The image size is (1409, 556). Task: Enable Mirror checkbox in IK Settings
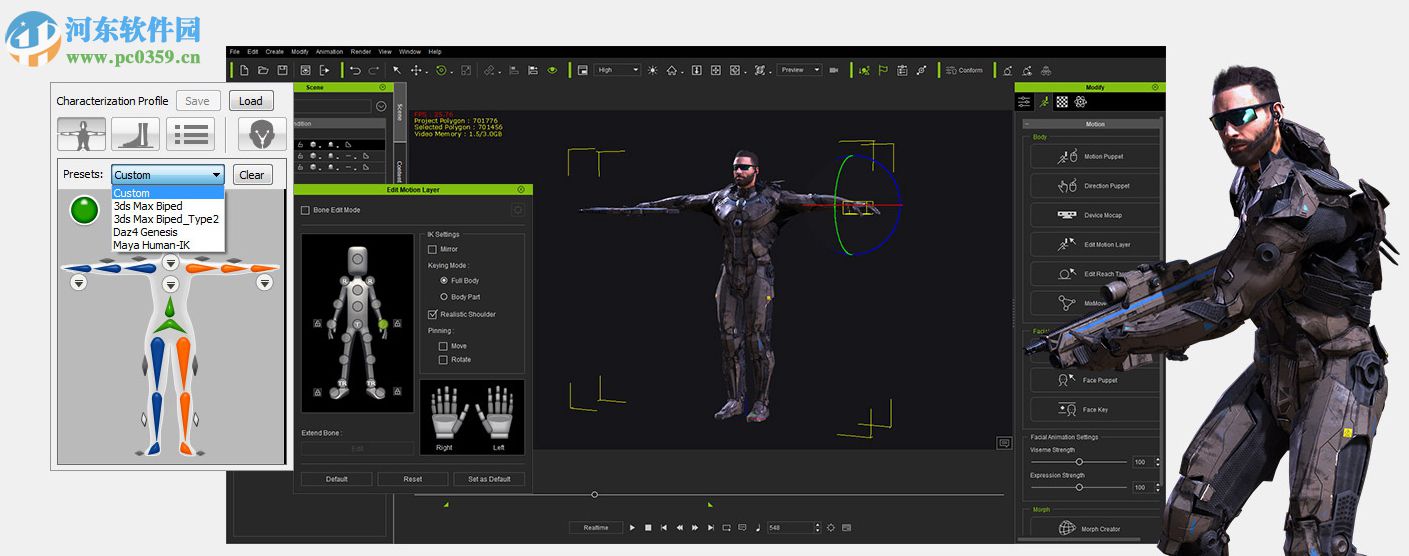(432, 249)
